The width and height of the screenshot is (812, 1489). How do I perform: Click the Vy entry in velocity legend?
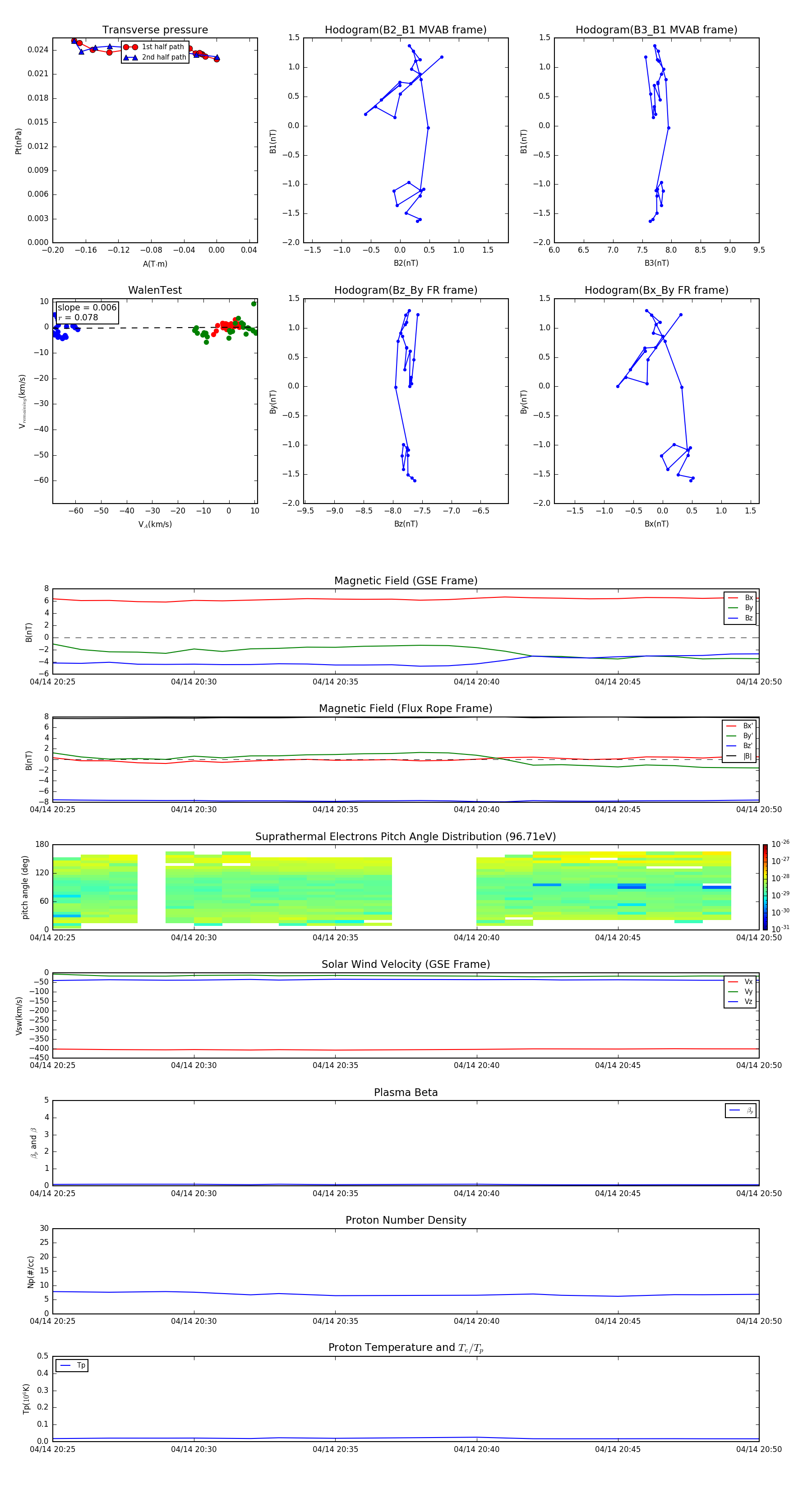(x=740, y=992)
